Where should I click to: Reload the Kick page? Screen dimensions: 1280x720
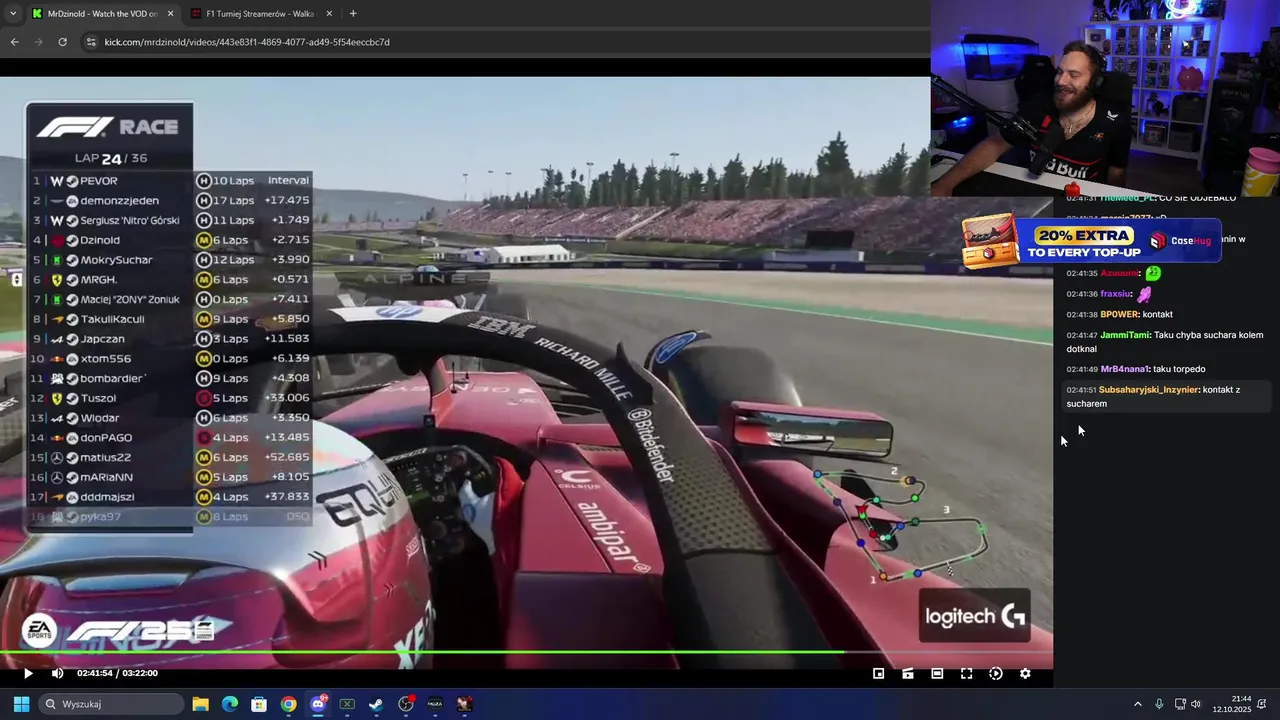point(62,42)
